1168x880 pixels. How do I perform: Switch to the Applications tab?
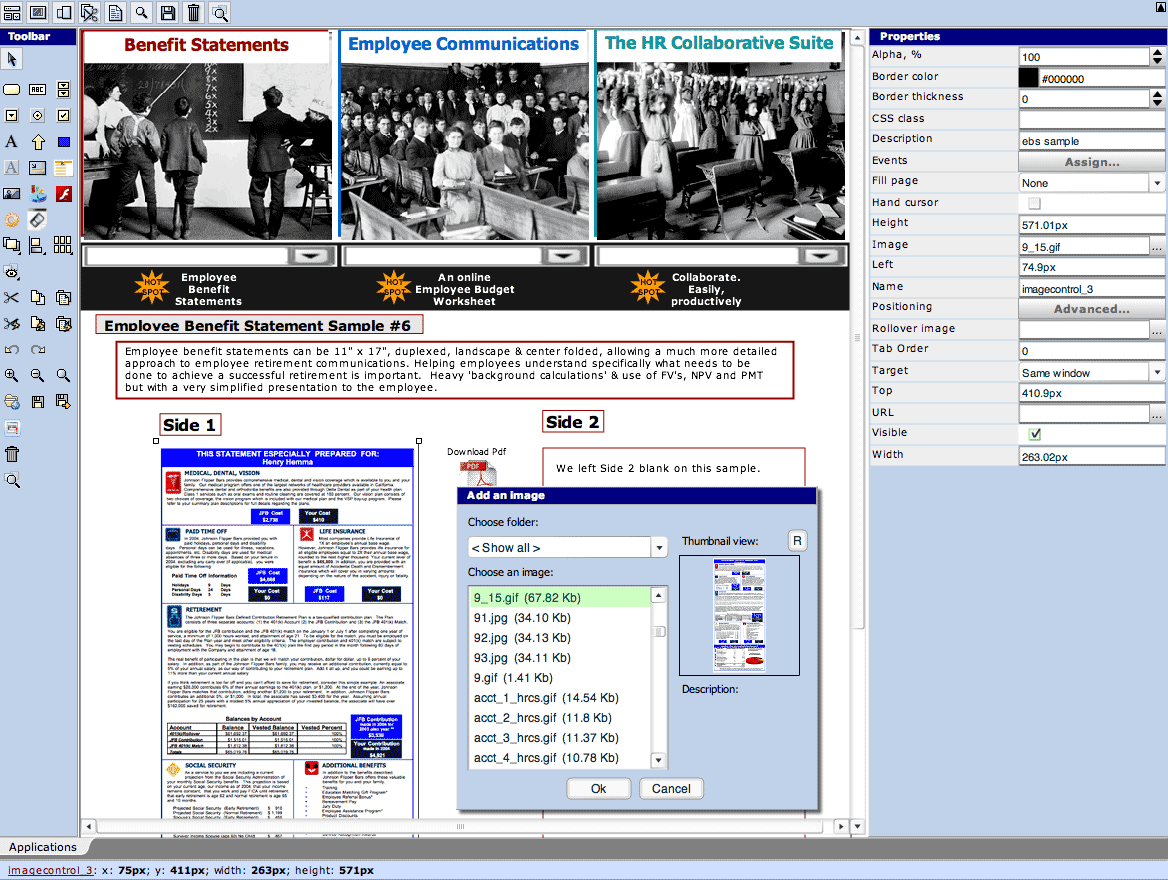click(x=43, y=847)
